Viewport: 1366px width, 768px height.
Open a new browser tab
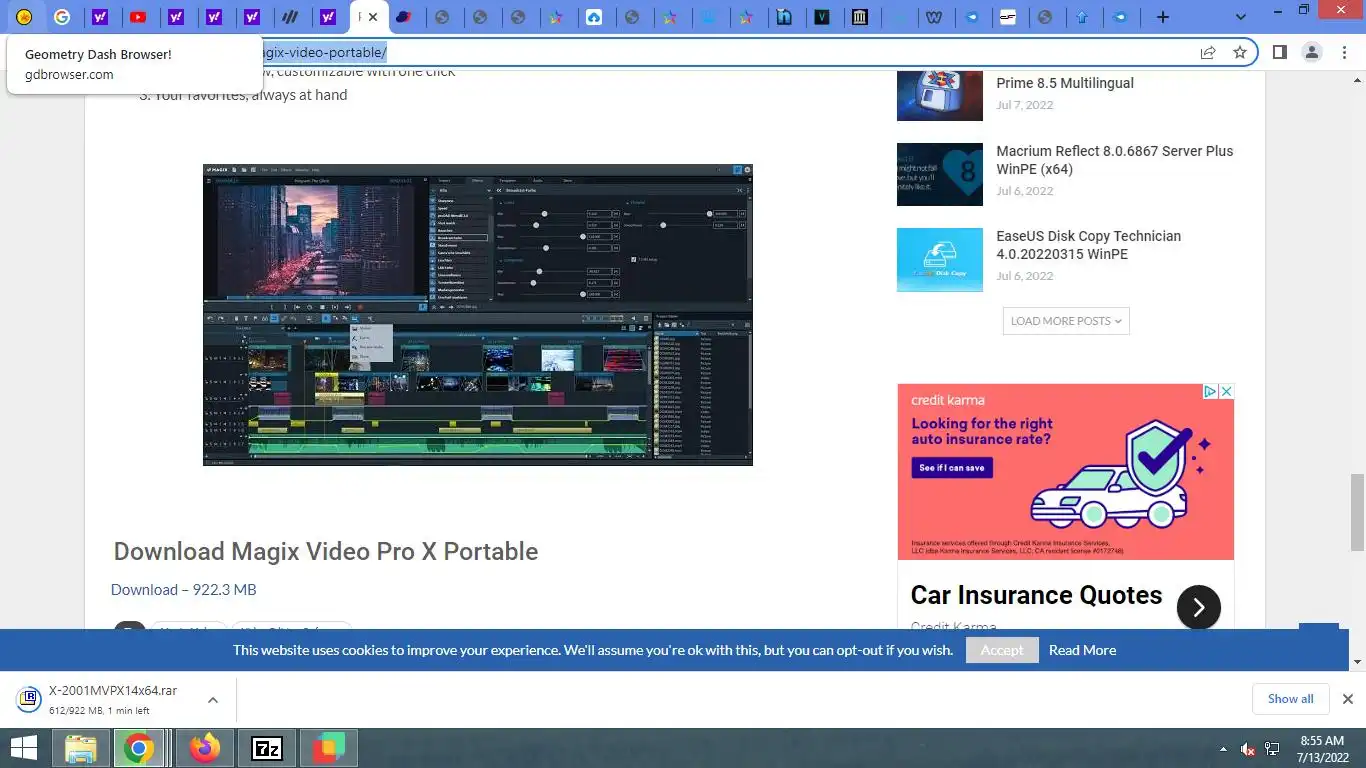tap(1162, 17)
